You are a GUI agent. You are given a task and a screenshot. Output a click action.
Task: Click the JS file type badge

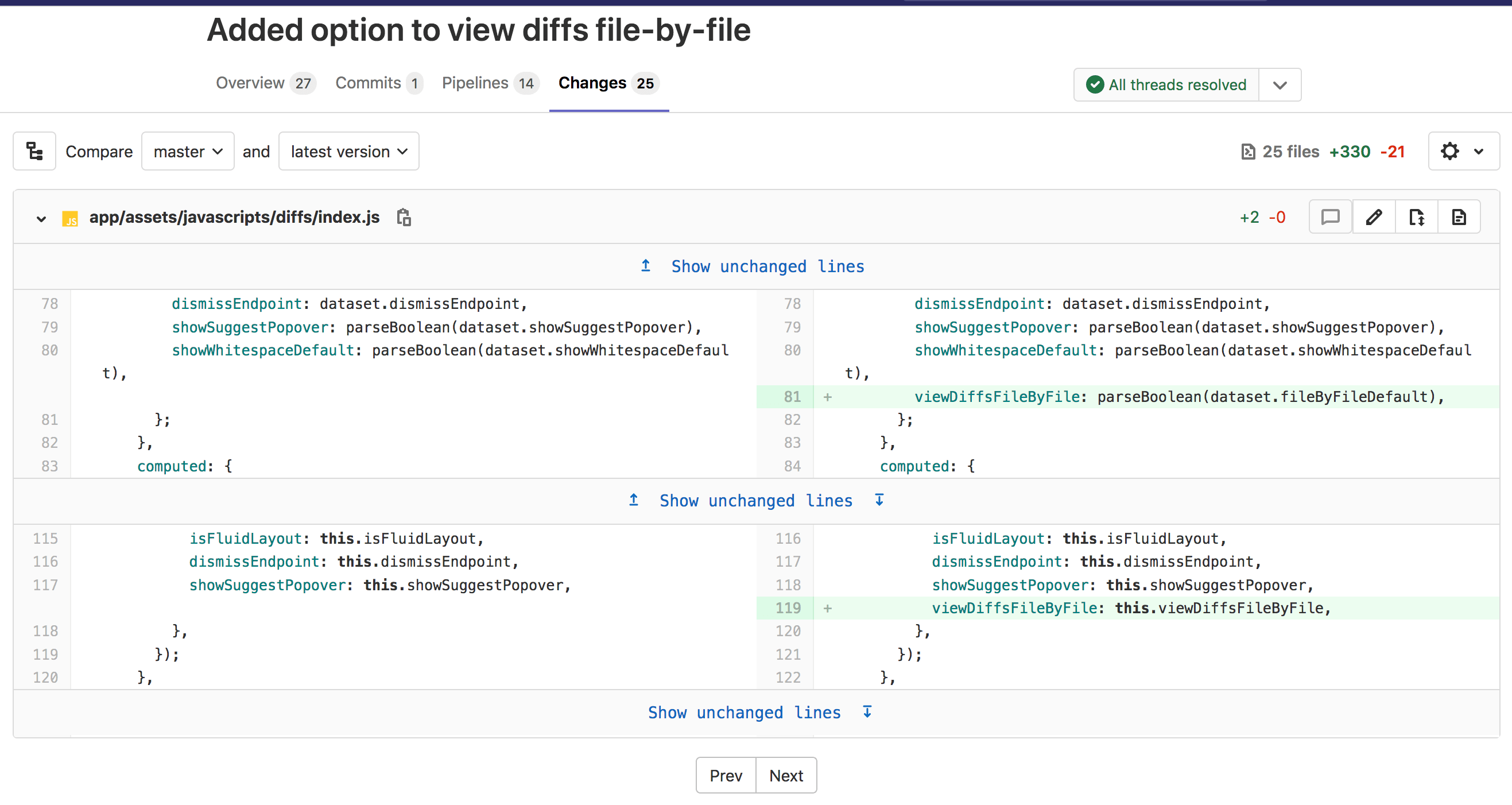[x=71, y=218]
